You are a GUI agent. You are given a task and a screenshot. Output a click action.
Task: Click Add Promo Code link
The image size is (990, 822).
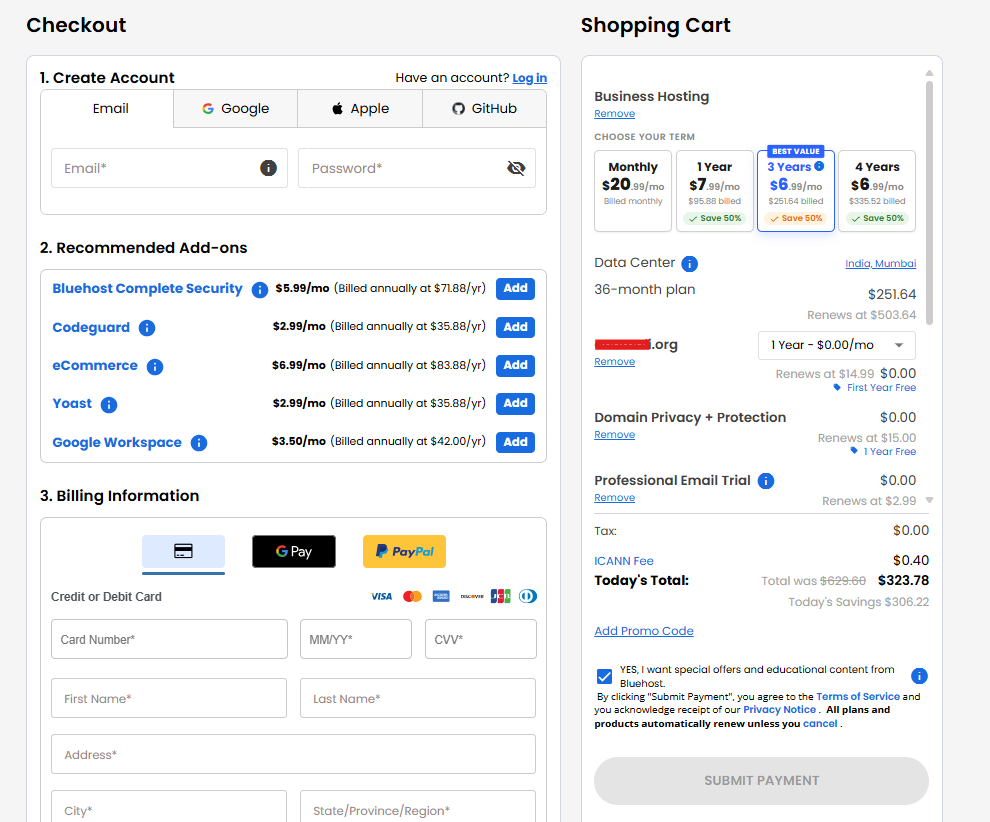[x=643, y=631]
